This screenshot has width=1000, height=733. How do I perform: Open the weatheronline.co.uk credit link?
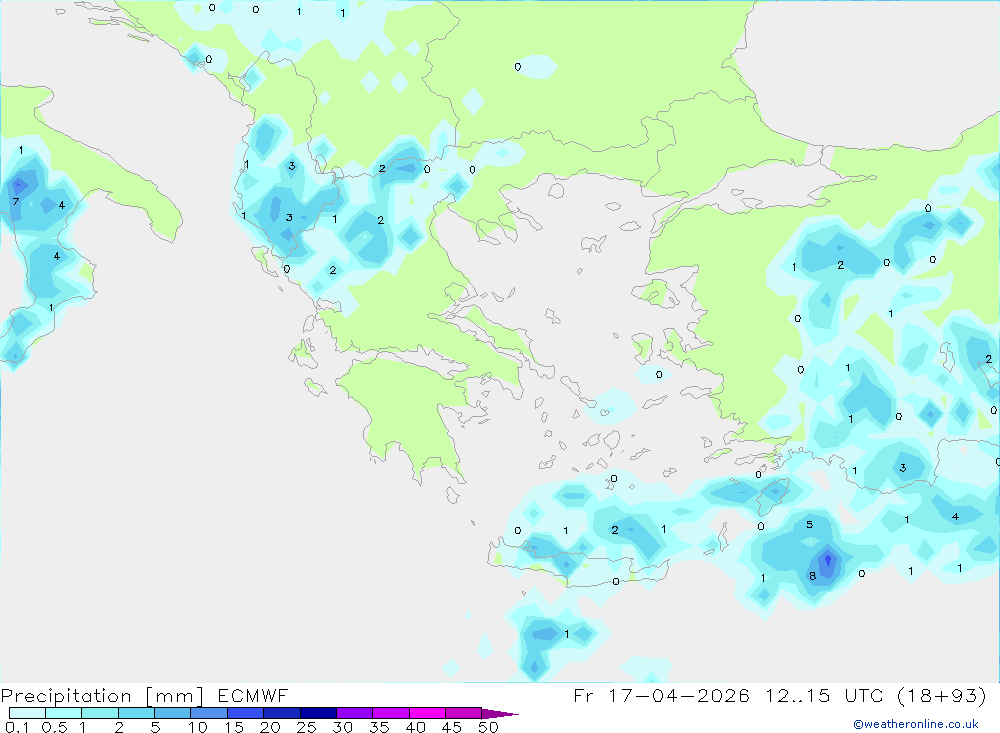tap(916, 724)
